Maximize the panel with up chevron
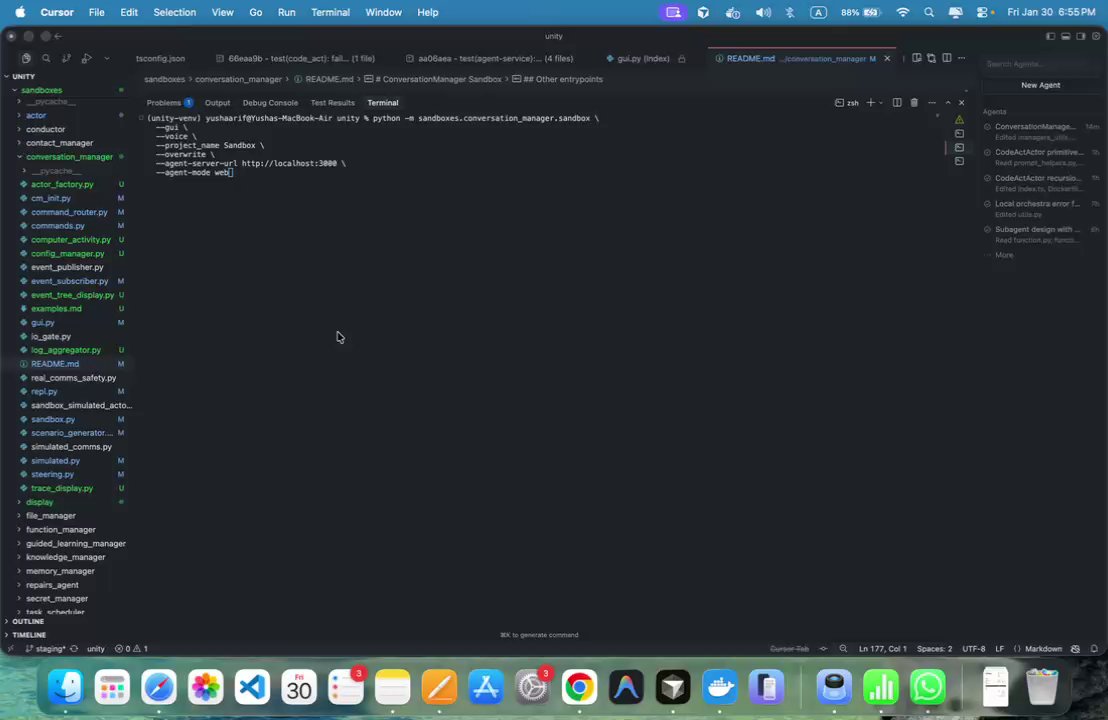Screen dimensions: 1108x720 [948, 102]
